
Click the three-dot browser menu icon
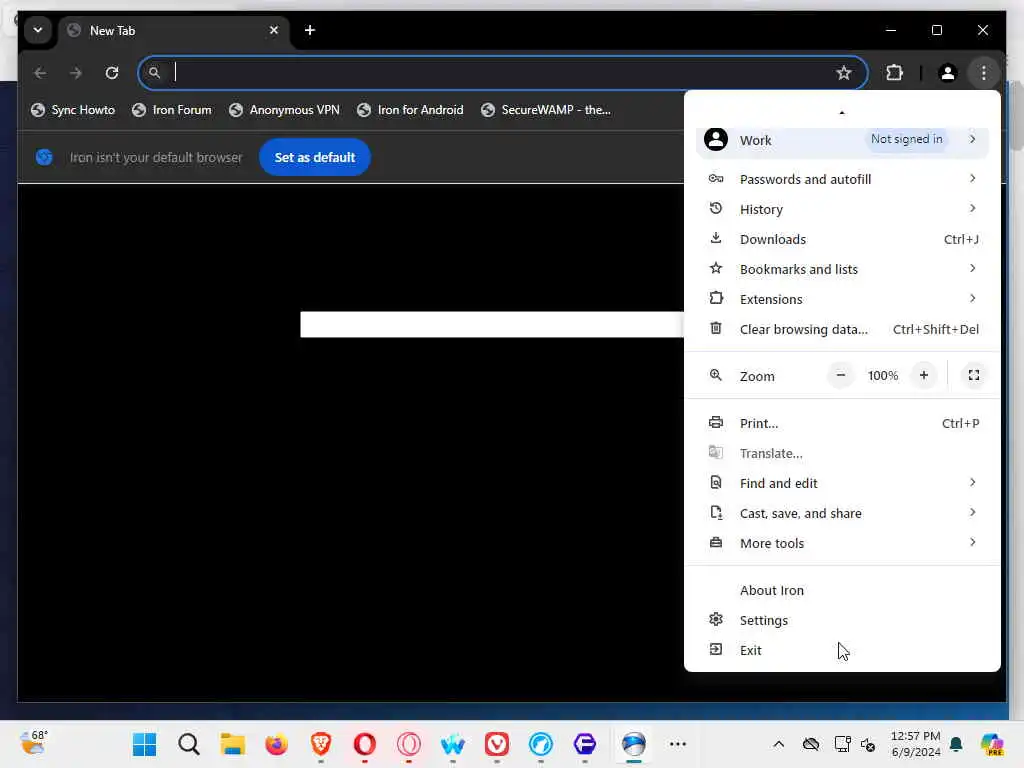[x=984, y=72]
